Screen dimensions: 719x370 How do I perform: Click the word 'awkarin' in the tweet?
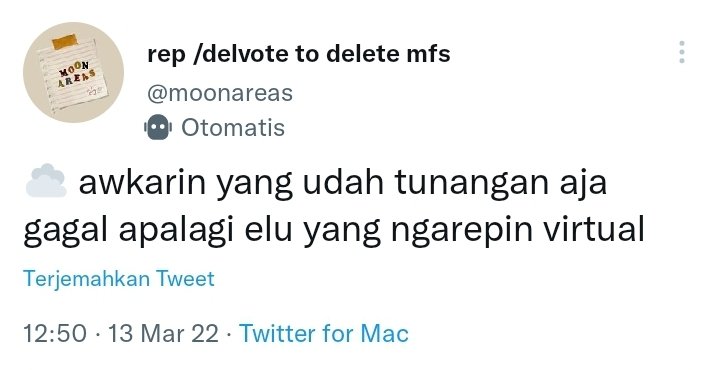[143, 182]
